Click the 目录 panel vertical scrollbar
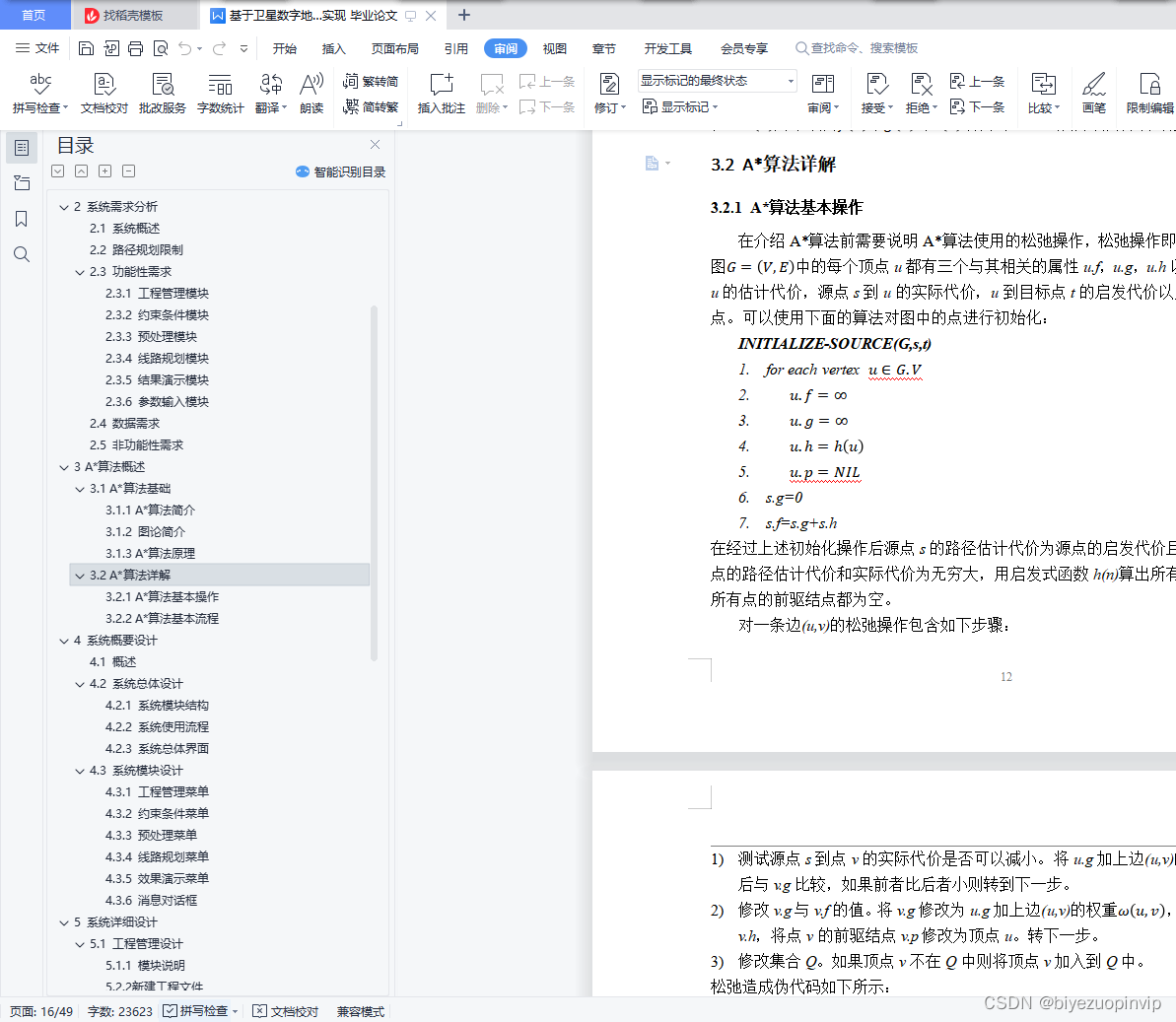This screenshot has width=1176, height=1022. coord(374,483)
